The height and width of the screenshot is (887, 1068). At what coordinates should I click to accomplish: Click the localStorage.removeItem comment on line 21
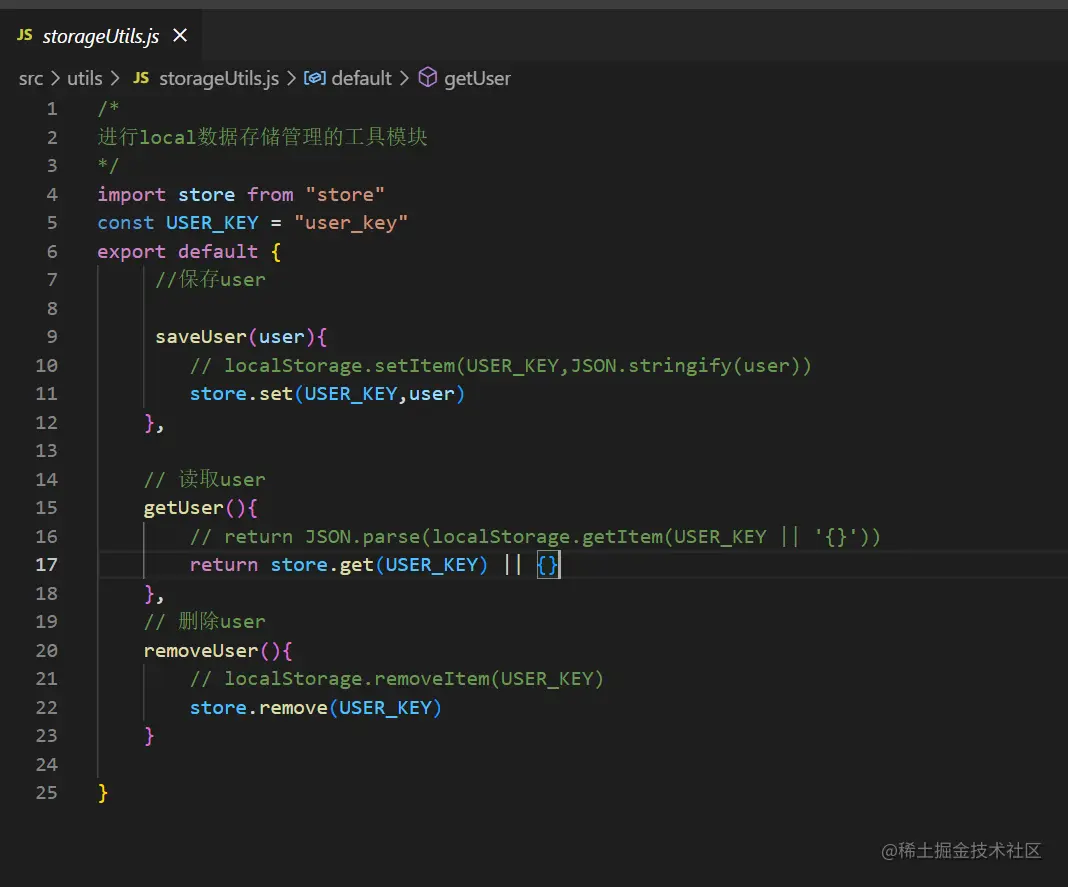397,679
